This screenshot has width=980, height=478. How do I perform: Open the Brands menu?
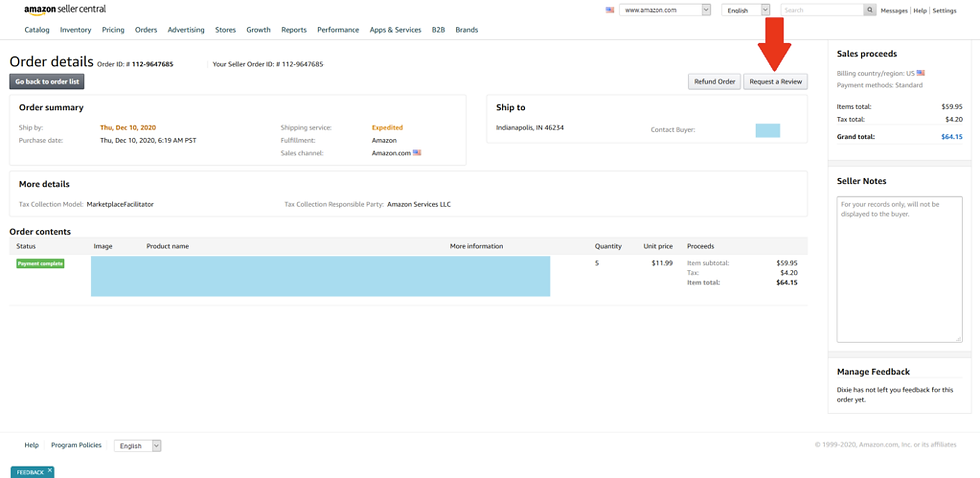[x=467, y=29]
